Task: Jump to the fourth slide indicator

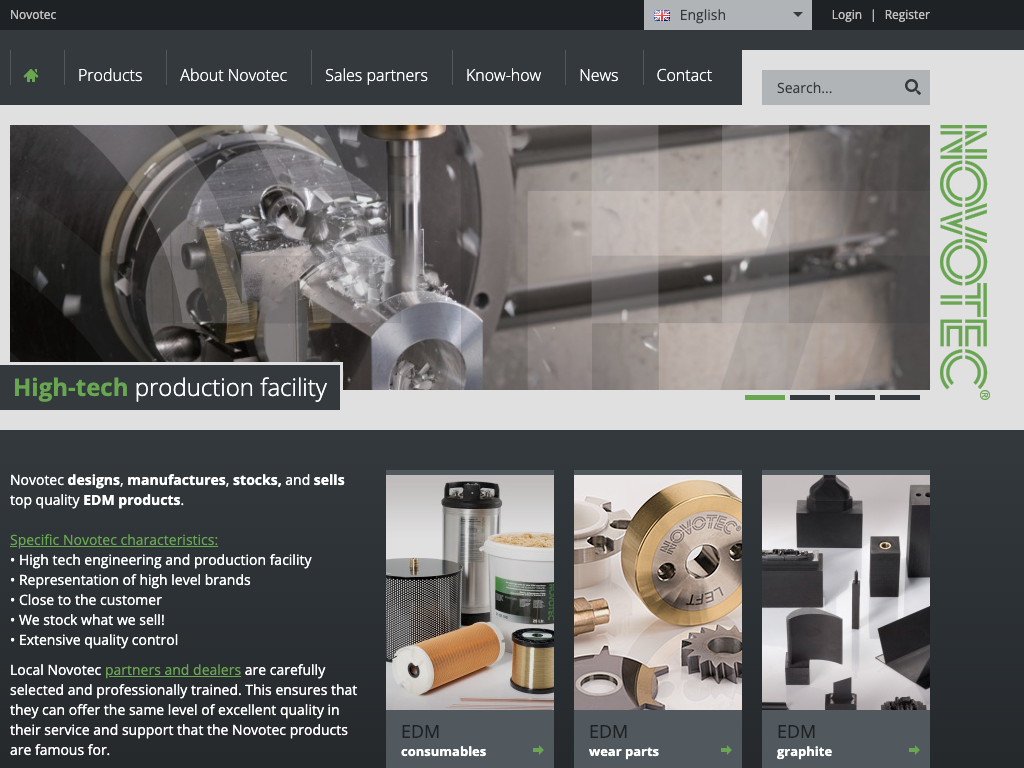Action: [899, 397]
